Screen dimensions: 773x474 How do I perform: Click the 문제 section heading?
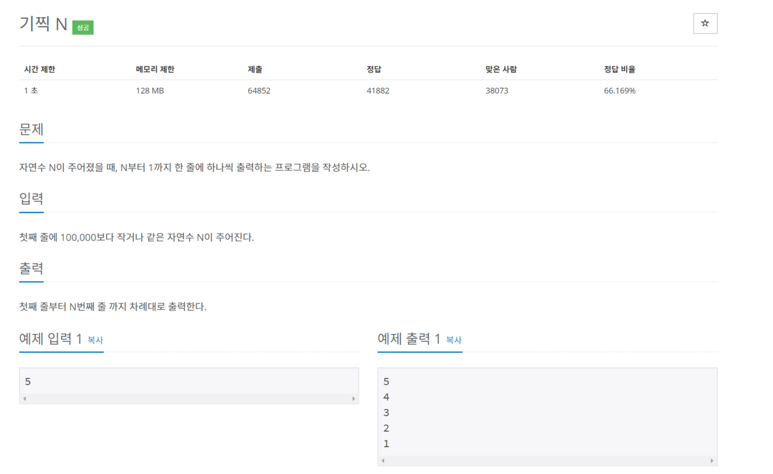click(x=31, y=129)
